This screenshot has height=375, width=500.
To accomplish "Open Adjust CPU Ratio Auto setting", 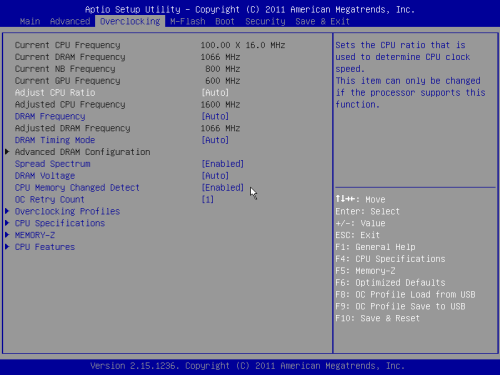I will coord(215,92).
